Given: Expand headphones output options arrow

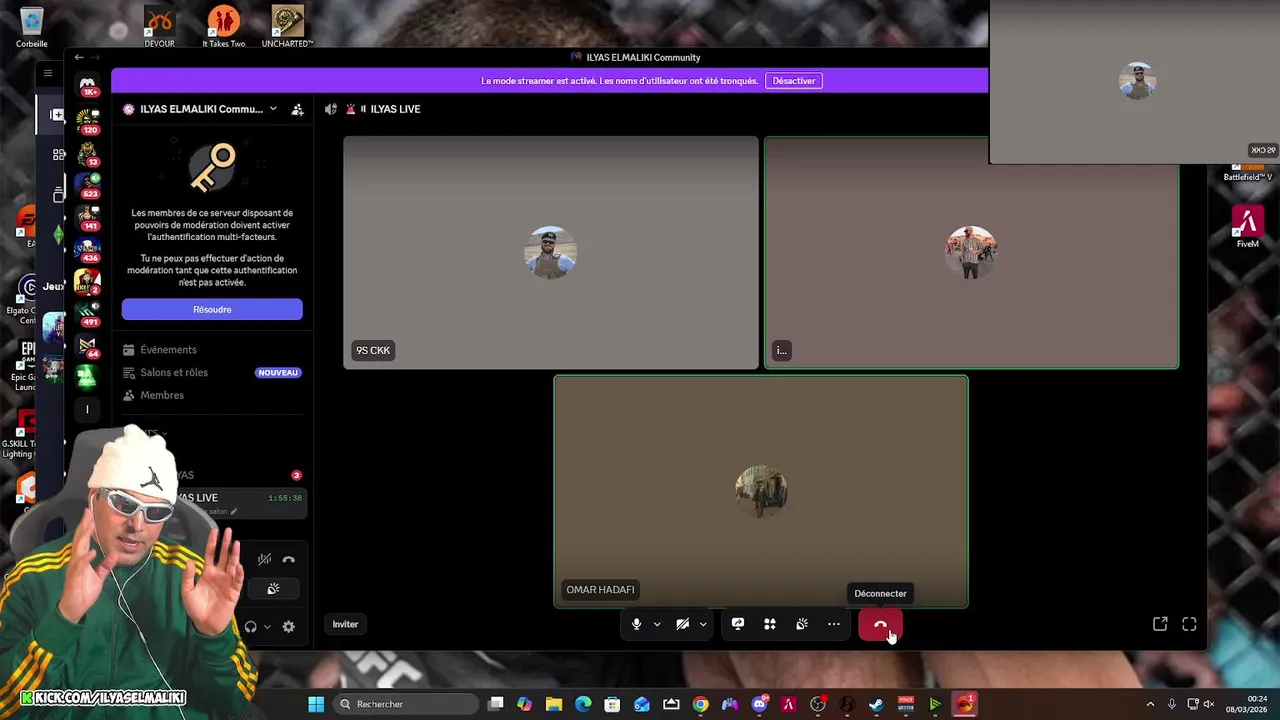Looking at the screenshot, I should tap(267, 627).
